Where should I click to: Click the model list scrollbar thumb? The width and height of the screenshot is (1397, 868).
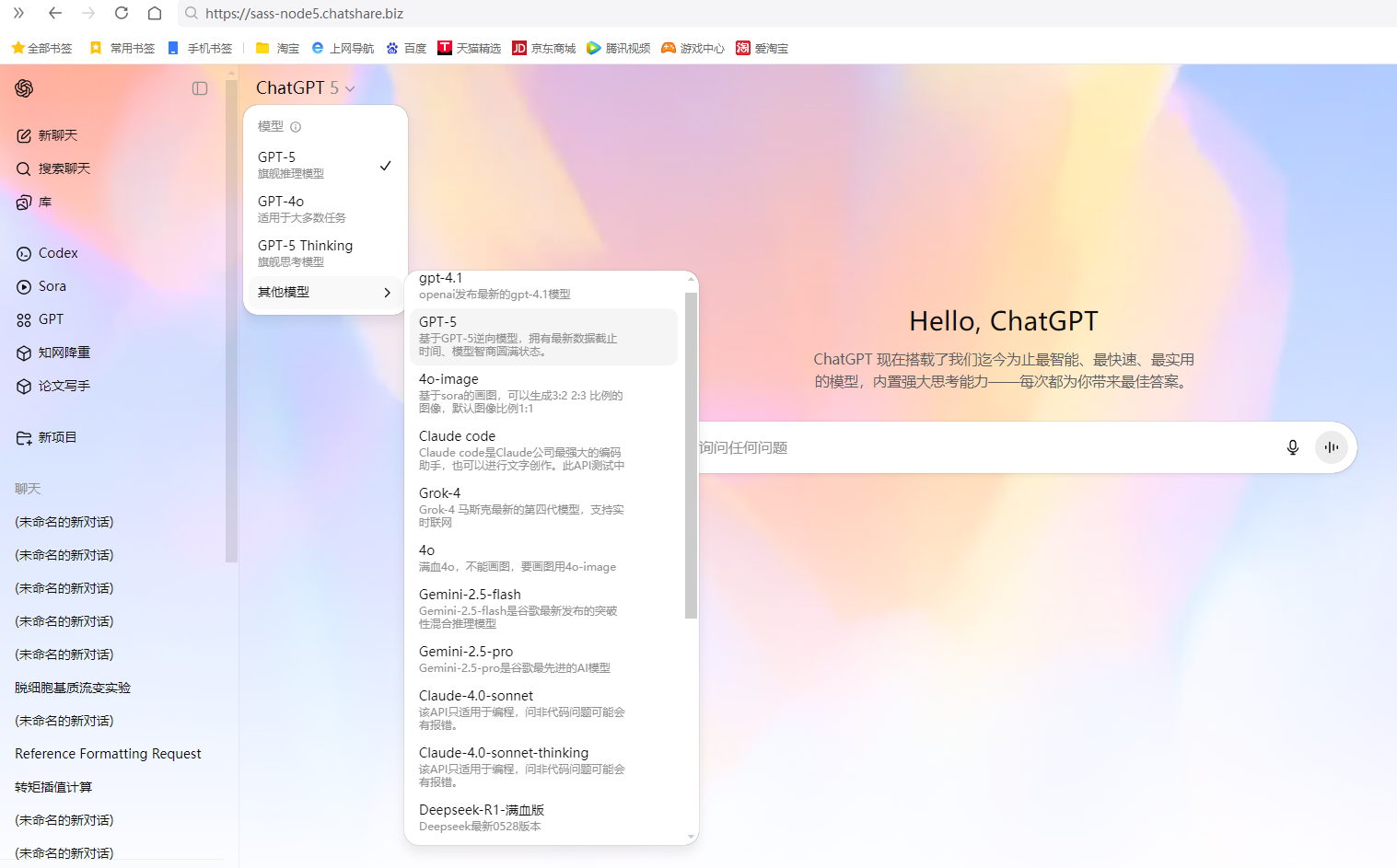pos(692,456)
